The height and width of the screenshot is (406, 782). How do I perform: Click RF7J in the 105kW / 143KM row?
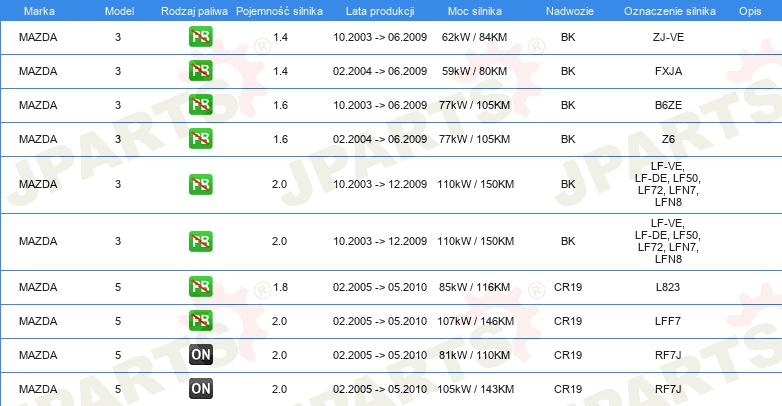668,389
